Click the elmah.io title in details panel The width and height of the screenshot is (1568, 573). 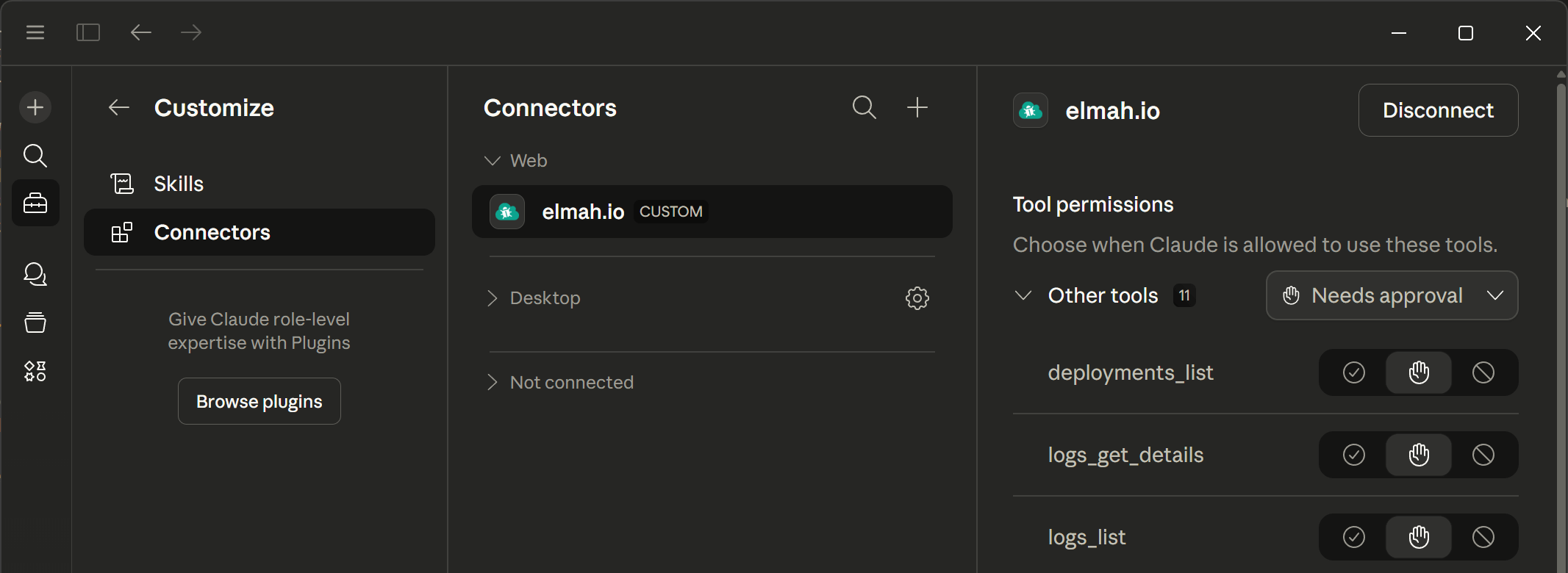tap(1113, 111)
